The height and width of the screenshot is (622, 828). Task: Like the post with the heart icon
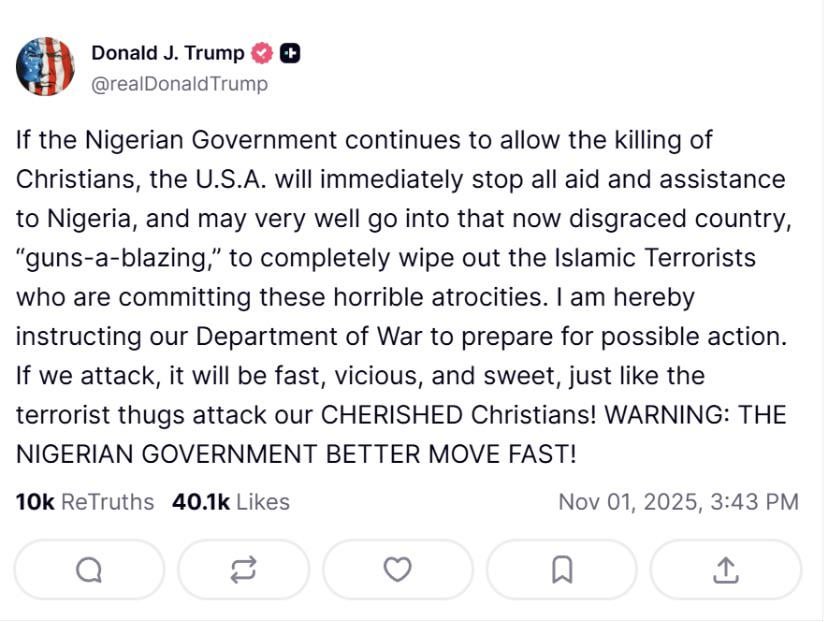point(398,569)
